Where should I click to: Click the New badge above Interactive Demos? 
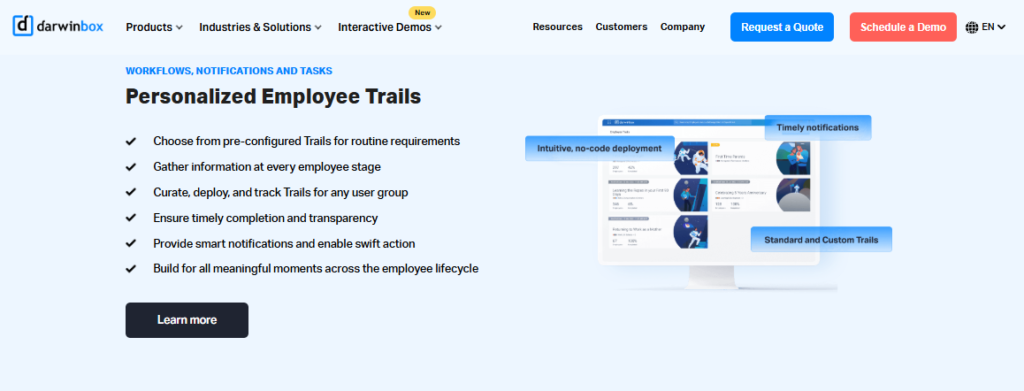[x=422, y=12]
